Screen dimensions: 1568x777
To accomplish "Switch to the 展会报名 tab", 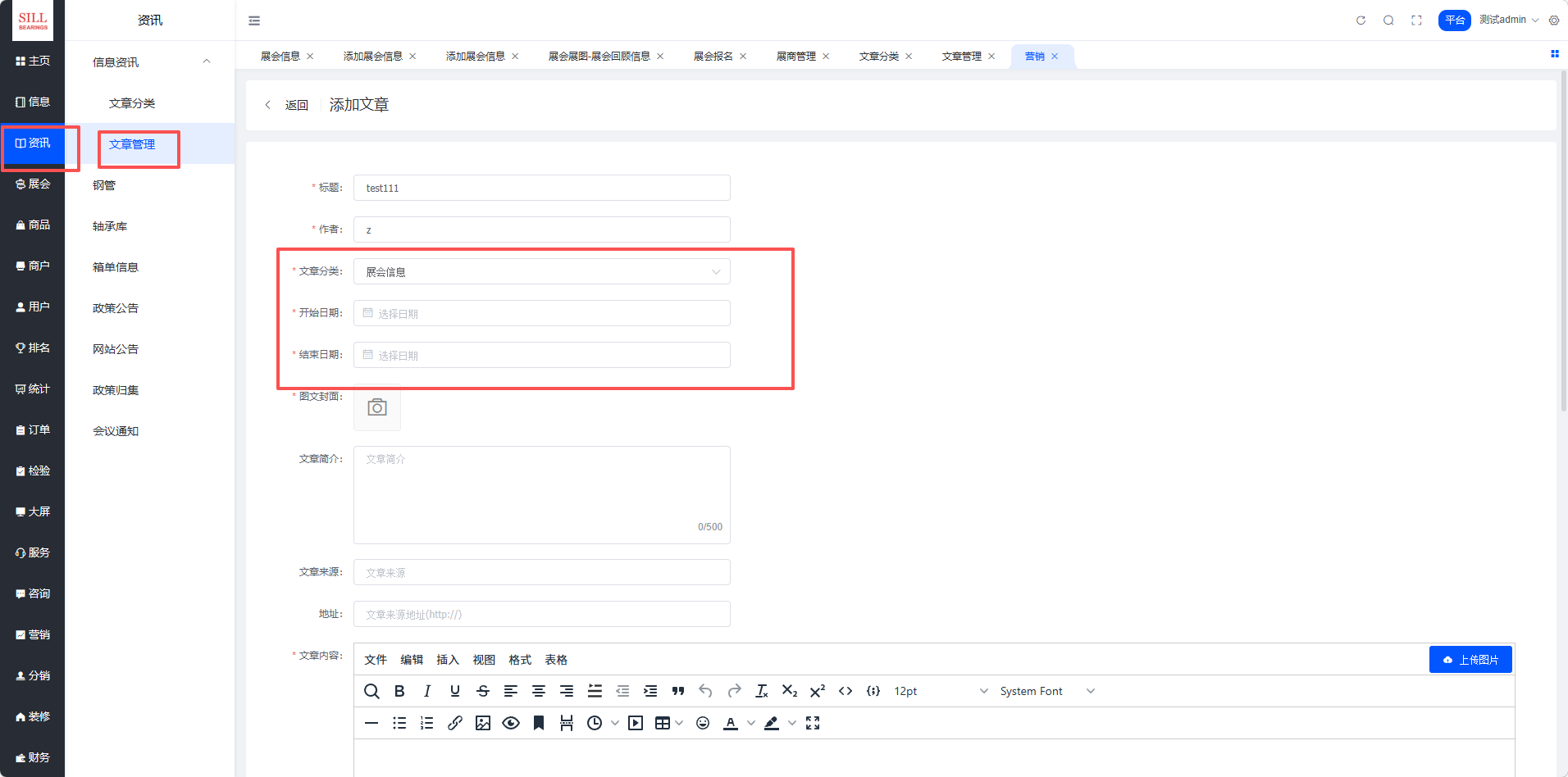I will point(713,57).
